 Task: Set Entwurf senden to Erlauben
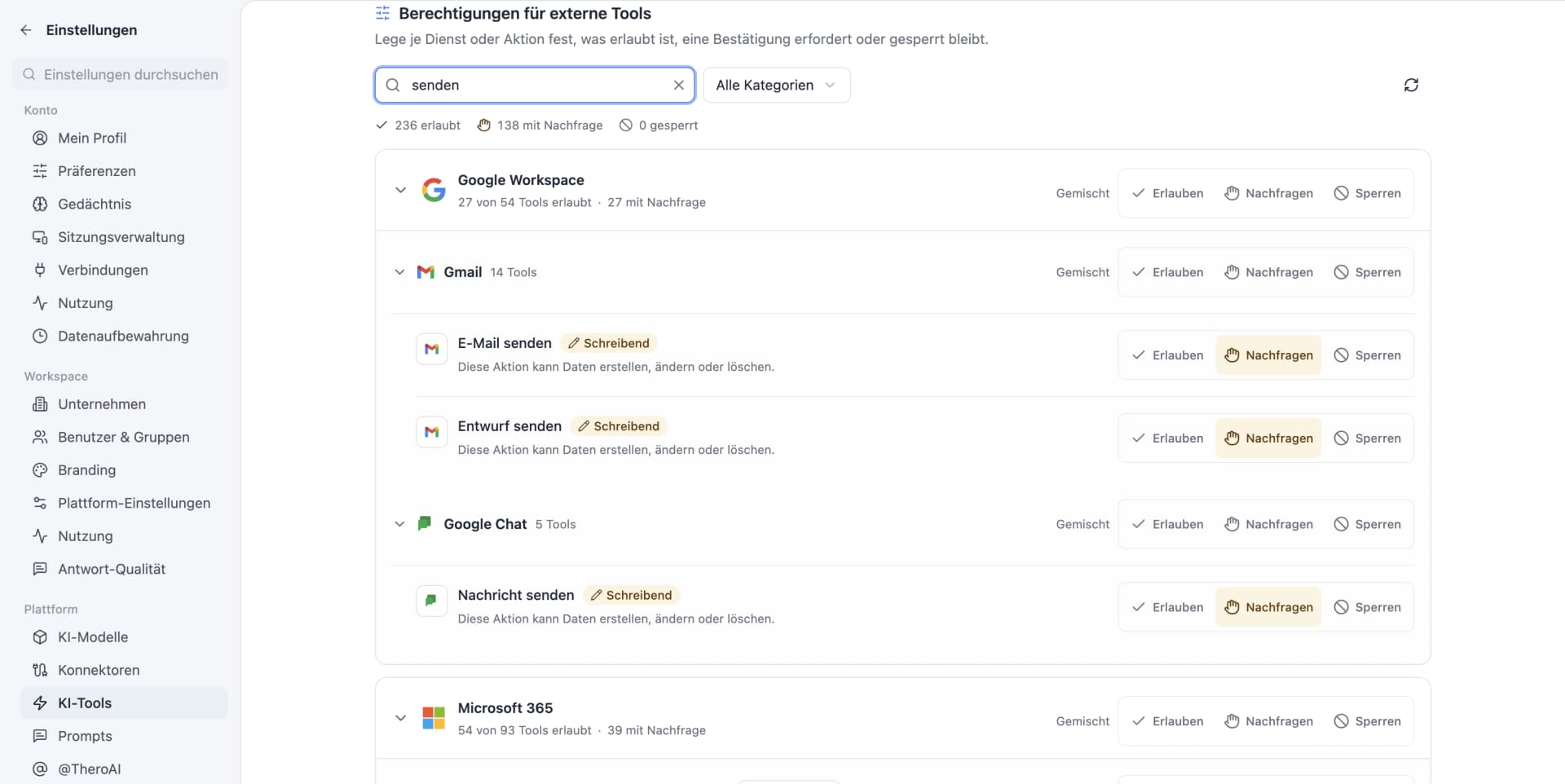click(1168, 438)
